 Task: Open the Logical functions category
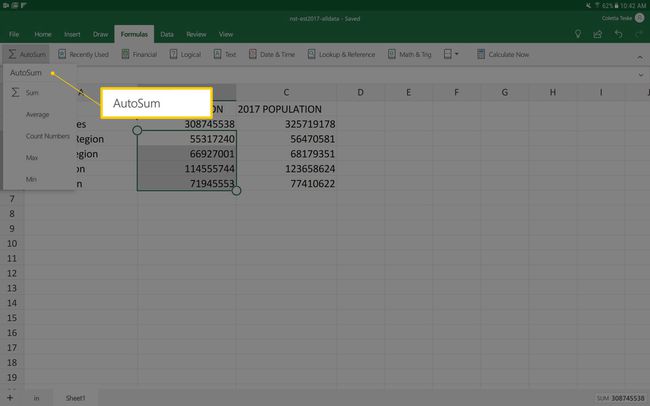point(185,54)
